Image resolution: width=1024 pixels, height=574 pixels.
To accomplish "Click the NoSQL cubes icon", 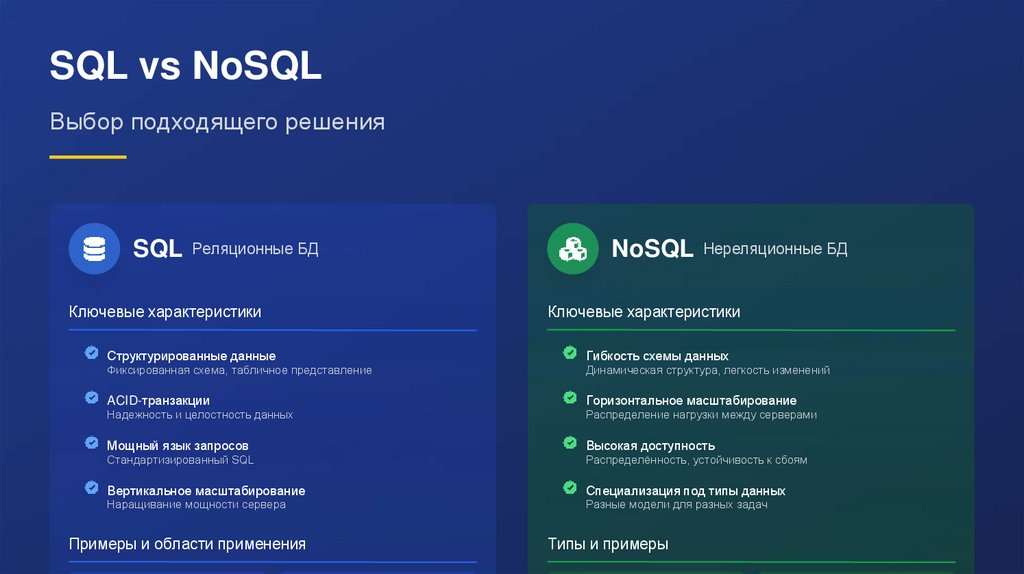I will coord(573,249).
